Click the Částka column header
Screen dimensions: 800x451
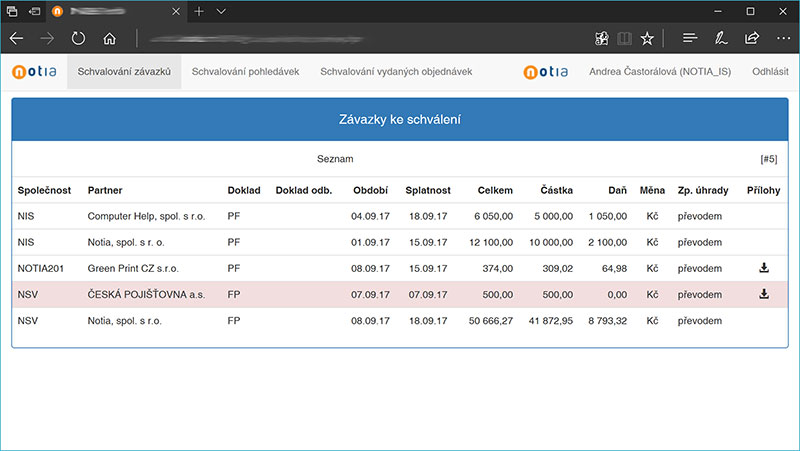(557, 190)
